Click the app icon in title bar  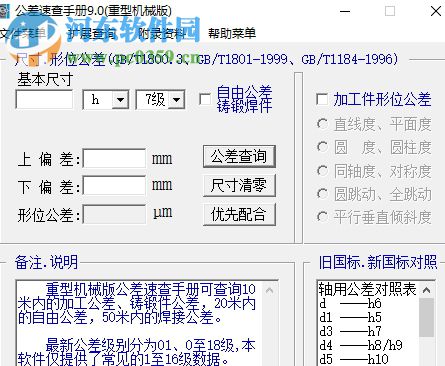tap(5, 11)
